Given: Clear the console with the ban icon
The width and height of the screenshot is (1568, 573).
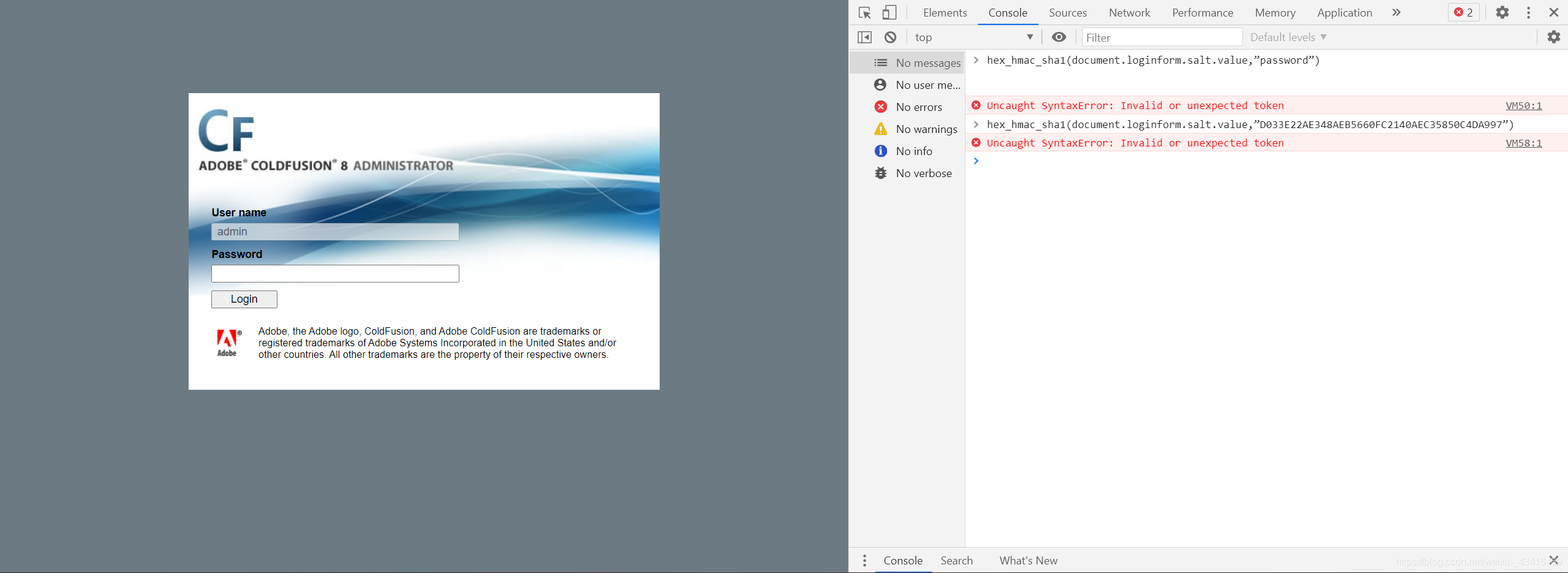Looking at the screenshot, I should pos(891,37).
